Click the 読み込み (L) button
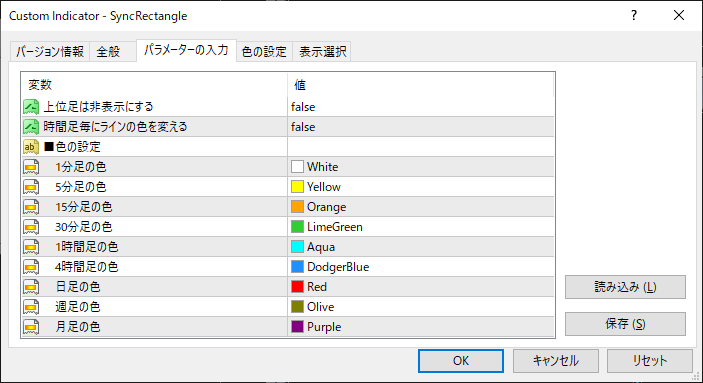703x383 pixels. tap(625, 287)
